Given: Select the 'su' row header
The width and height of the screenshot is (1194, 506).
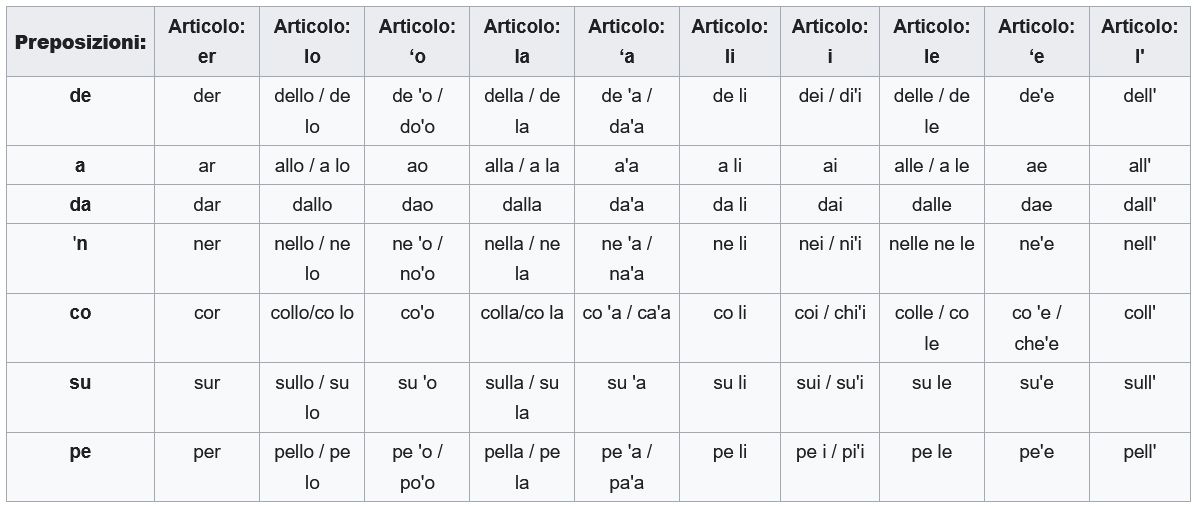Looking at the screenshot, I should [x=80, y=398].
